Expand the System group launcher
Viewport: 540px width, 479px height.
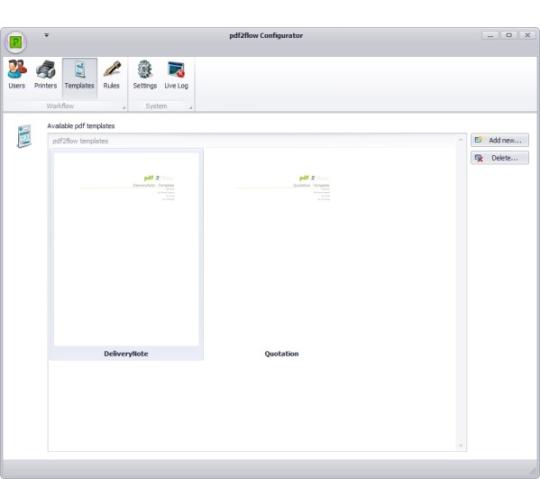click(x=190, y=108)
